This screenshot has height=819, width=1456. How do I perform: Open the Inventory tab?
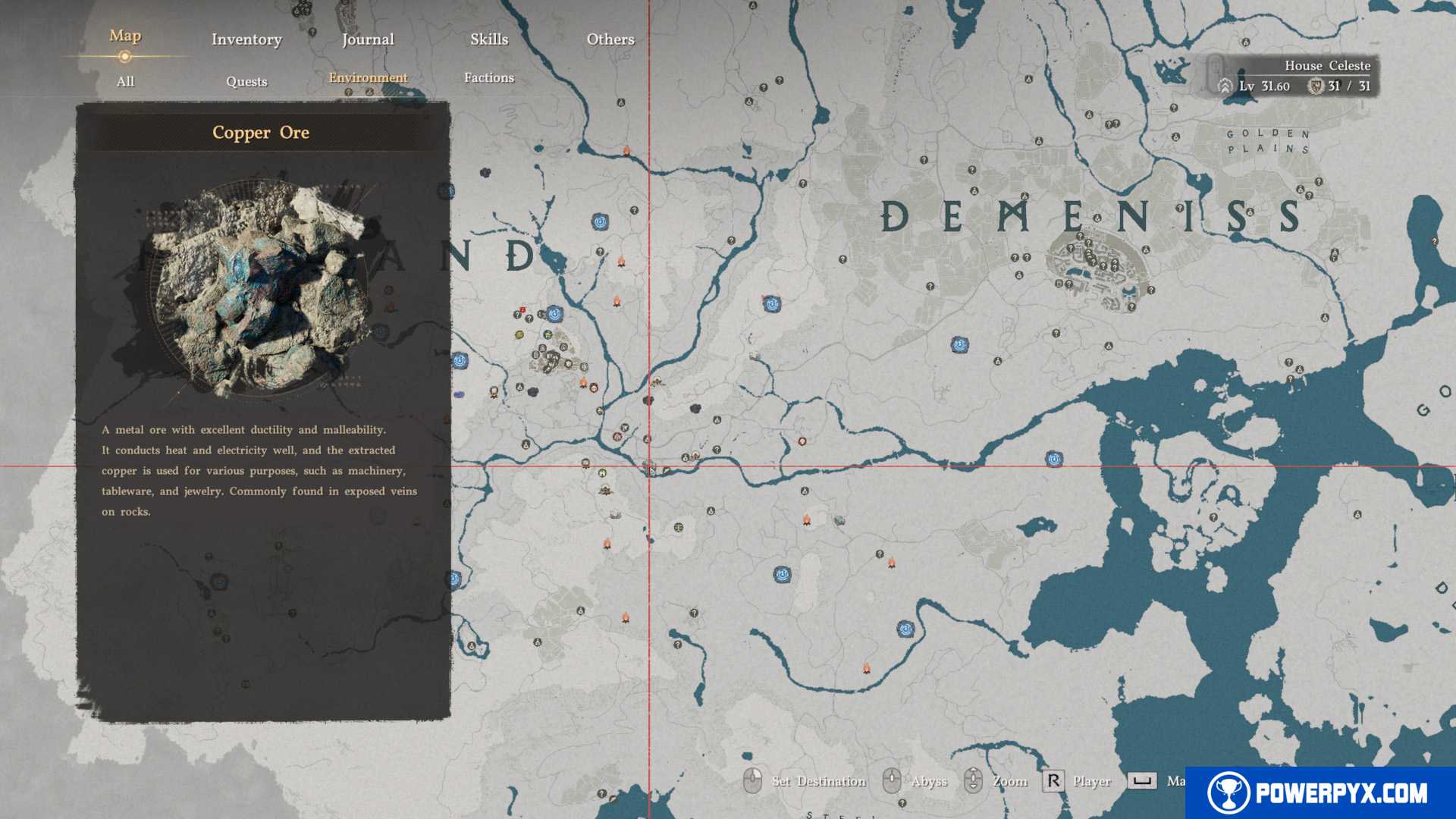coord(246,39)
